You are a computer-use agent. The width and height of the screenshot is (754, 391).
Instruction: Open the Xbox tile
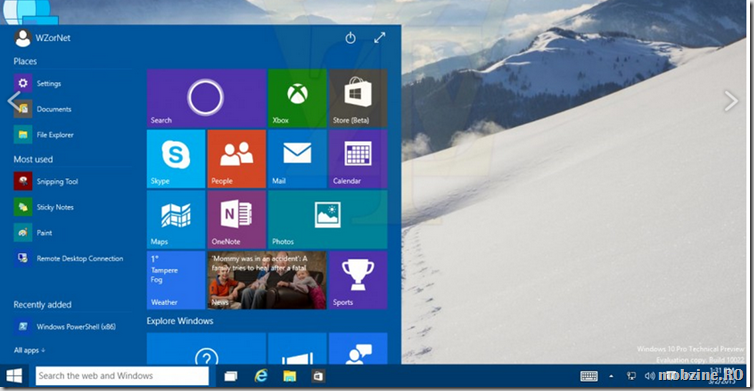coord(297,98)
